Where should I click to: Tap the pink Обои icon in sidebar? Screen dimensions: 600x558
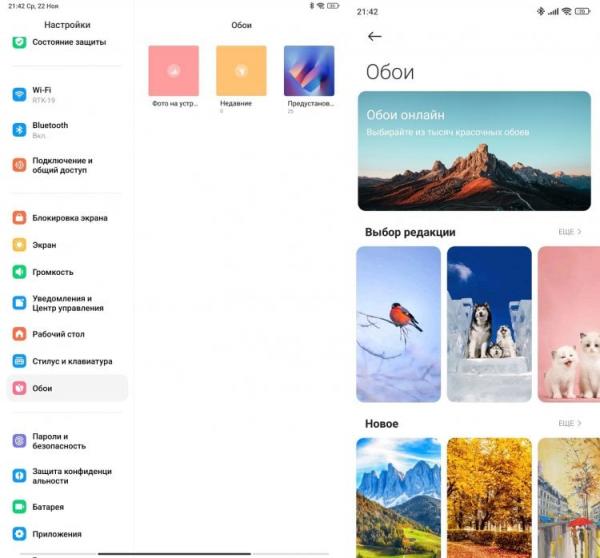tap(19, 388)
